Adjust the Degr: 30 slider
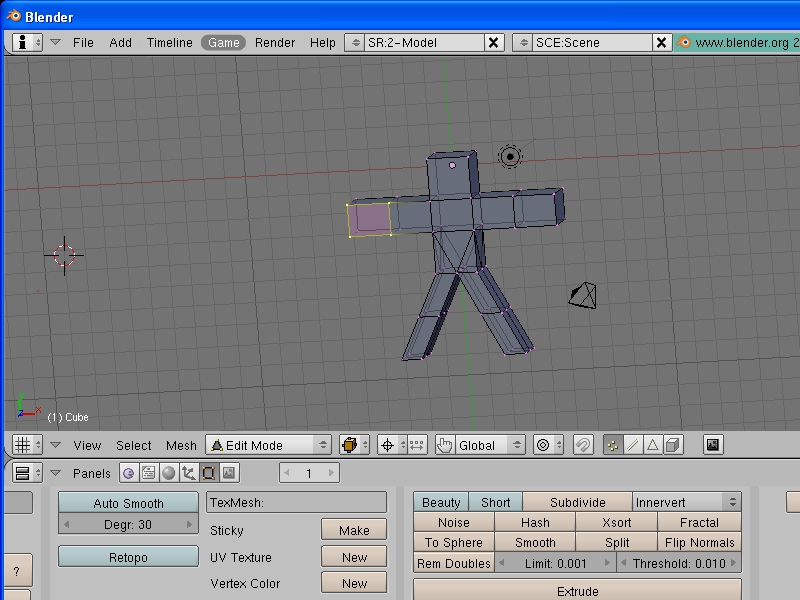Viewport: 800px width, 600px height. [x=128, y=524]
